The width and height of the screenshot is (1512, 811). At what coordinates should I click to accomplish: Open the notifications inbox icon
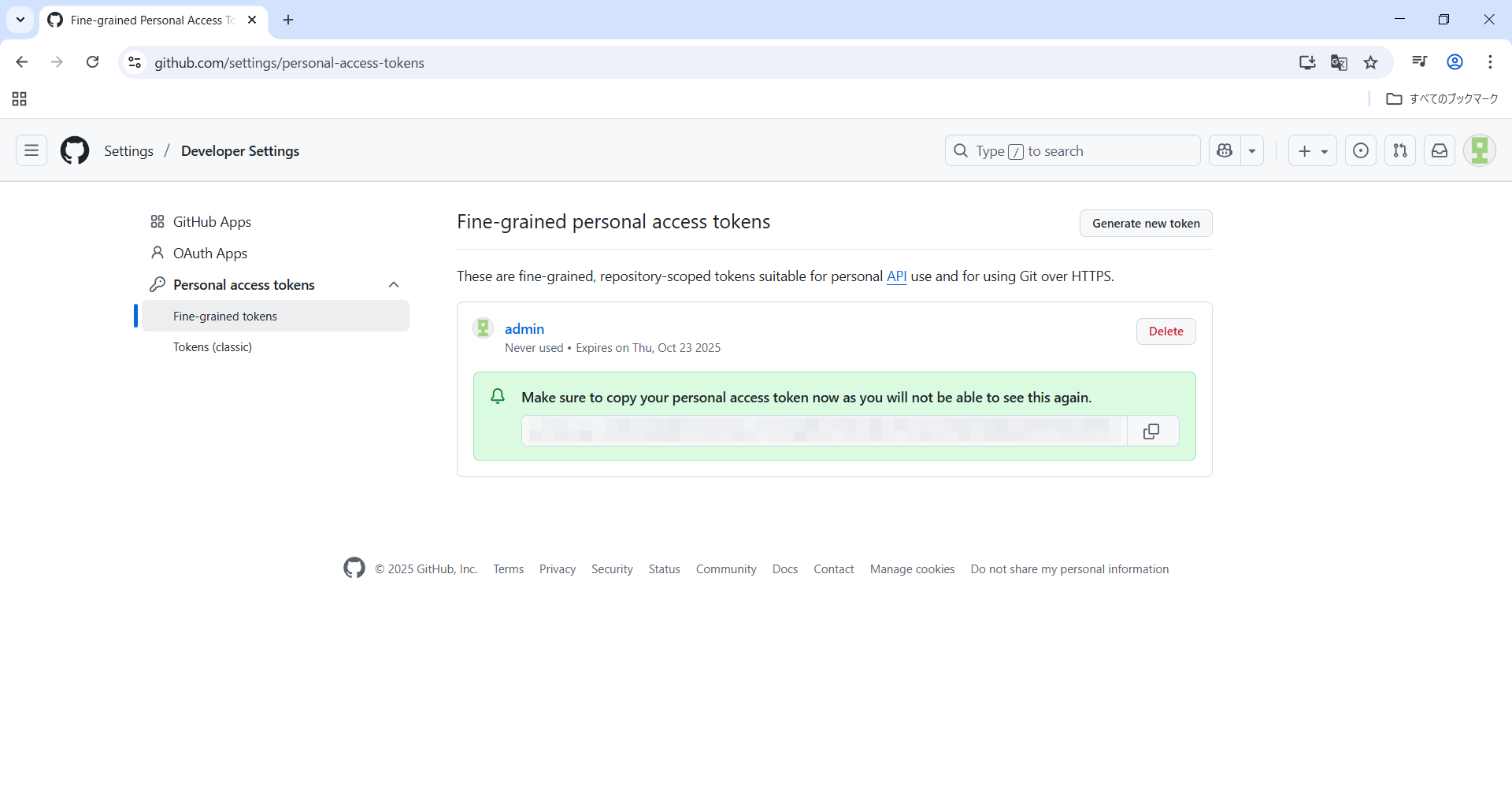point(1439,150)
